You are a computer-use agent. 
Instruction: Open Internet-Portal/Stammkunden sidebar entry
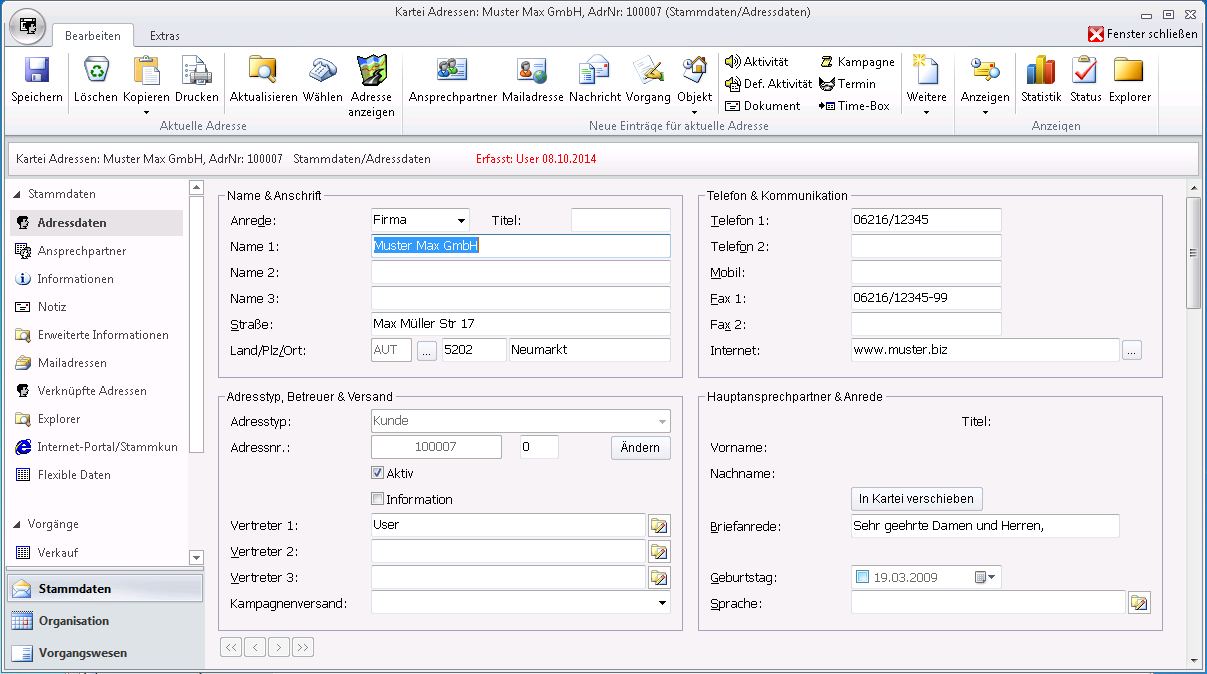click(96, 447)
